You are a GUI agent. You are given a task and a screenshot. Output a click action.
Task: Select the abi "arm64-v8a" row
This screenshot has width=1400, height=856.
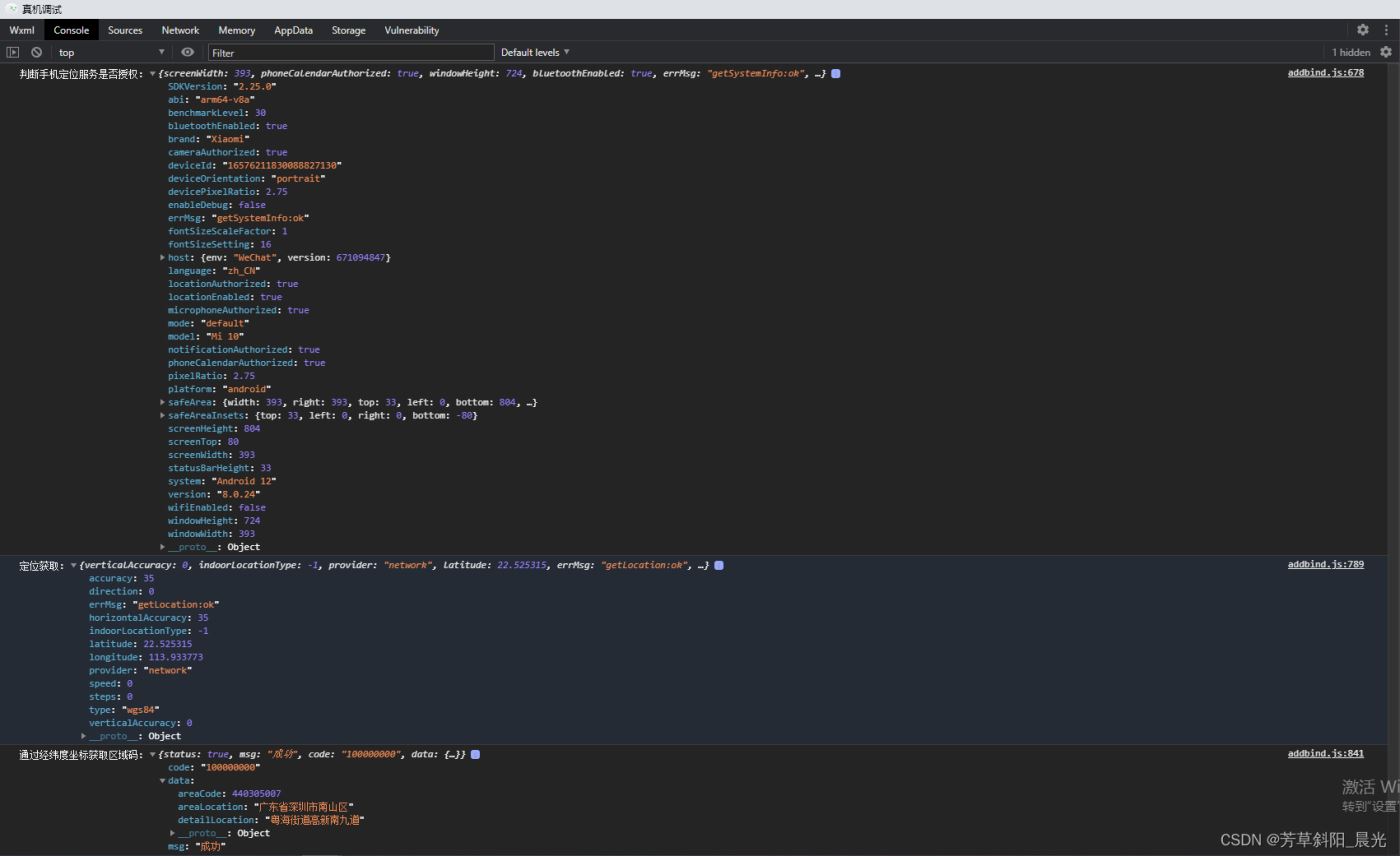pyautogui.click(x=211, y=99)
